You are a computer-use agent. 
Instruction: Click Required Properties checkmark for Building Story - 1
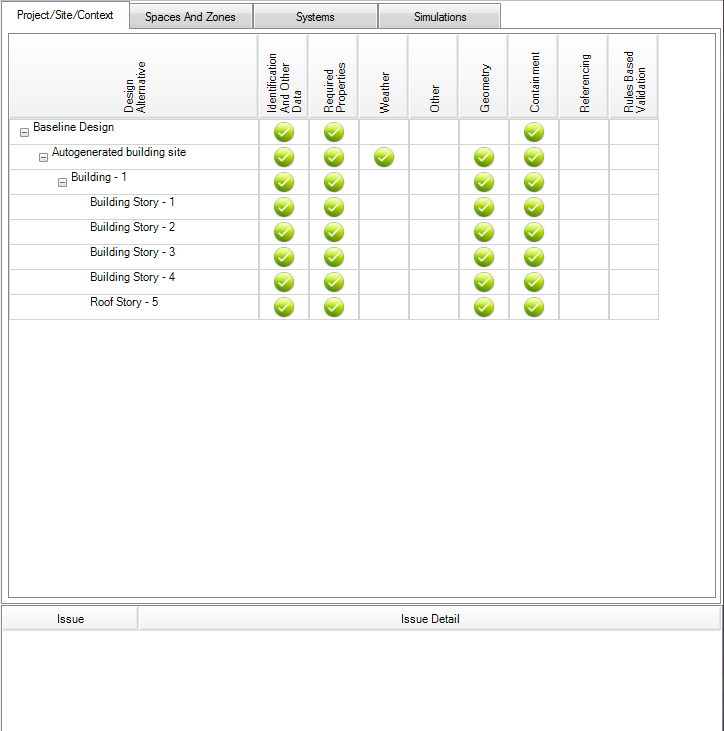coord(334,207)
